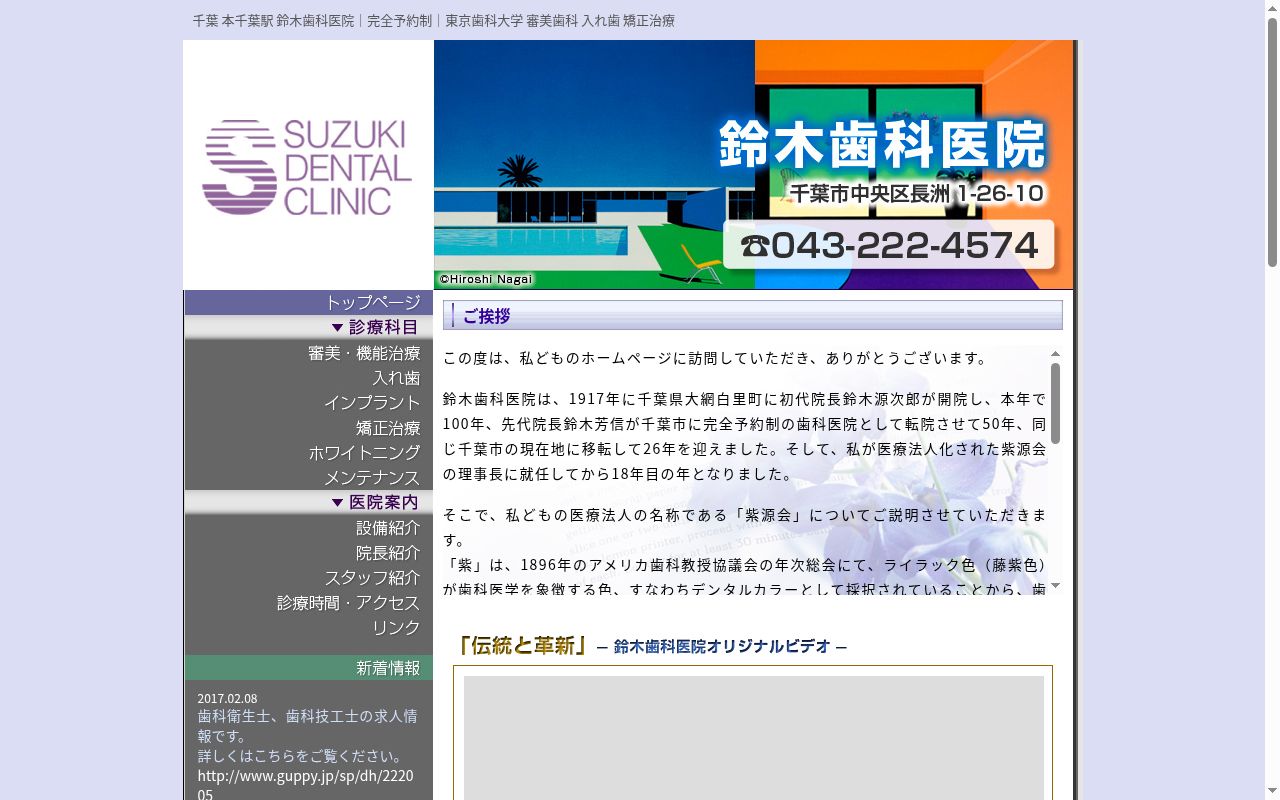Image resolution: width=1280 pixels, height=800 pixels.
Task: Click the address 千葉市中央区長洲 1-26-10
Action: coord(916,193)
